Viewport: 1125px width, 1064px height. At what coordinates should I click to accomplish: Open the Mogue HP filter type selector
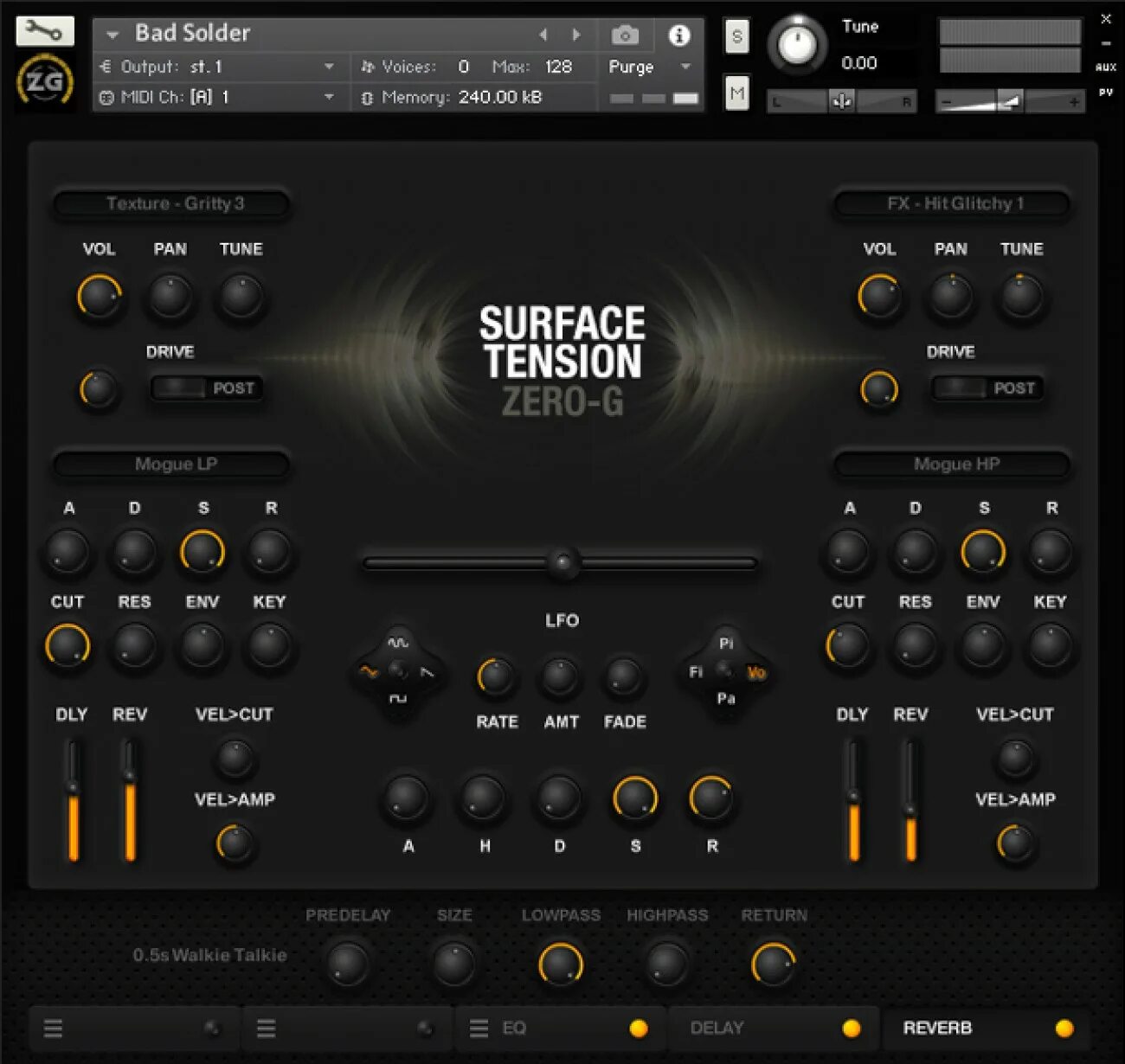point(955,465)
